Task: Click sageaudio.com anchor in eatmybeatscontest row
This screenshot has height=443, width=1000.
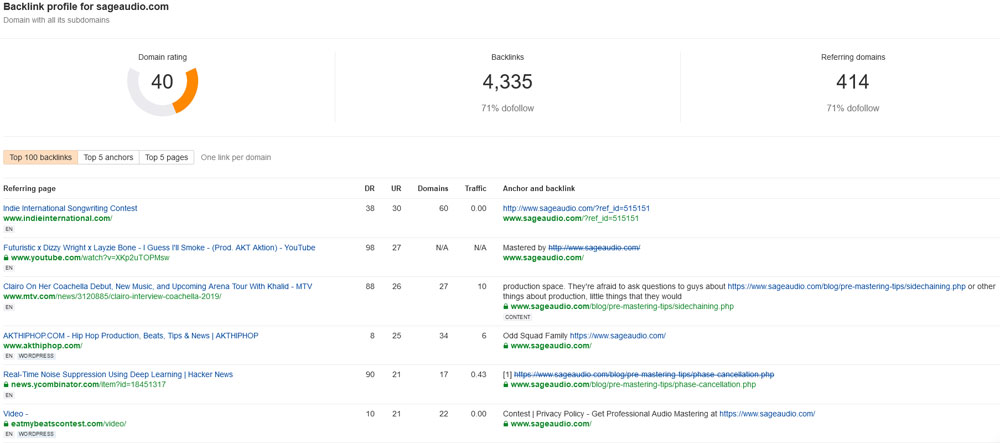Action: (767, 414)
